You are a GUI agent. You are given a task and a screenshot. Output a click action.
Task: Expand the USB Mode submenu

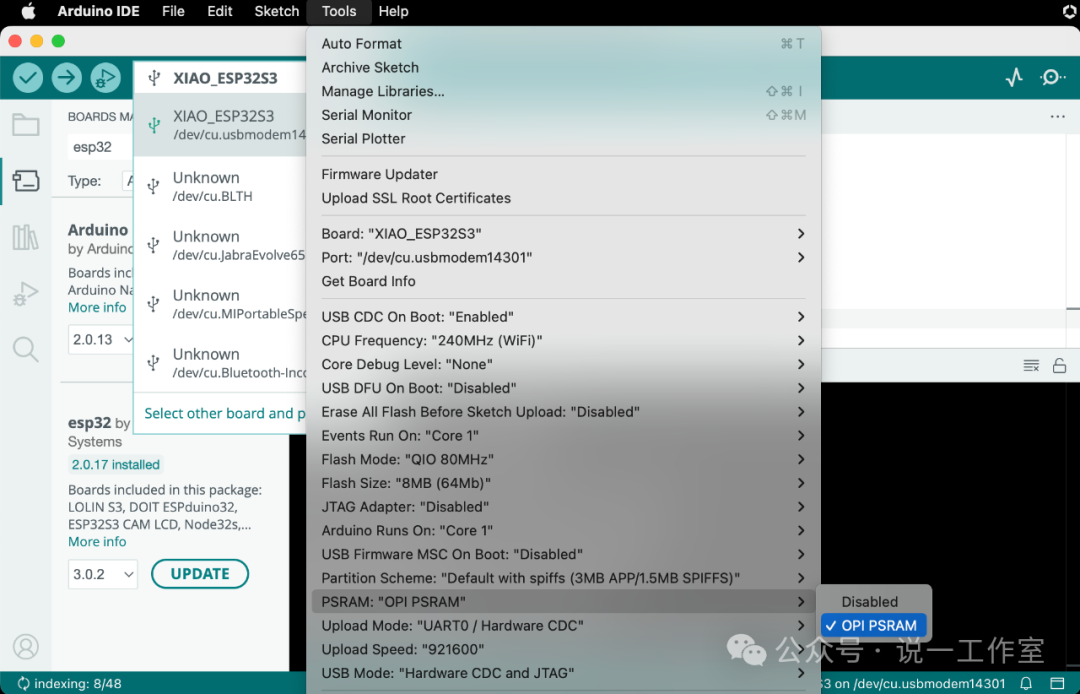[563, 673]
